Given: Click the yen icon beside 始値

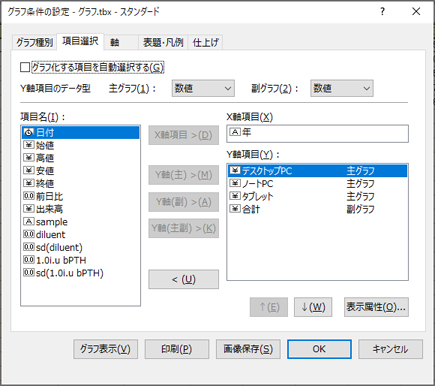Looking at the screenshot, I should tap(29, 145).
